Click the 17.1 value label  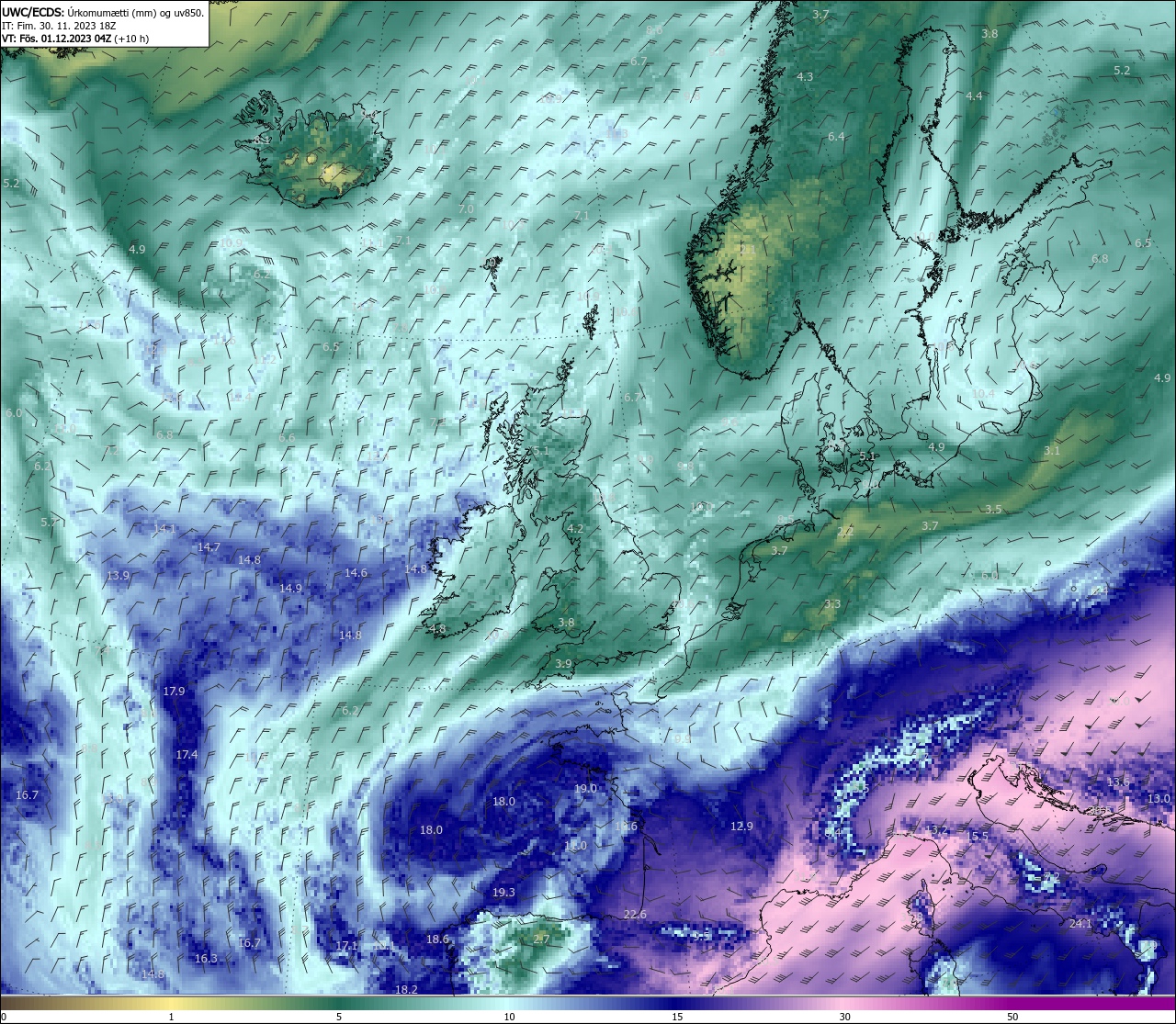(345, 945)
